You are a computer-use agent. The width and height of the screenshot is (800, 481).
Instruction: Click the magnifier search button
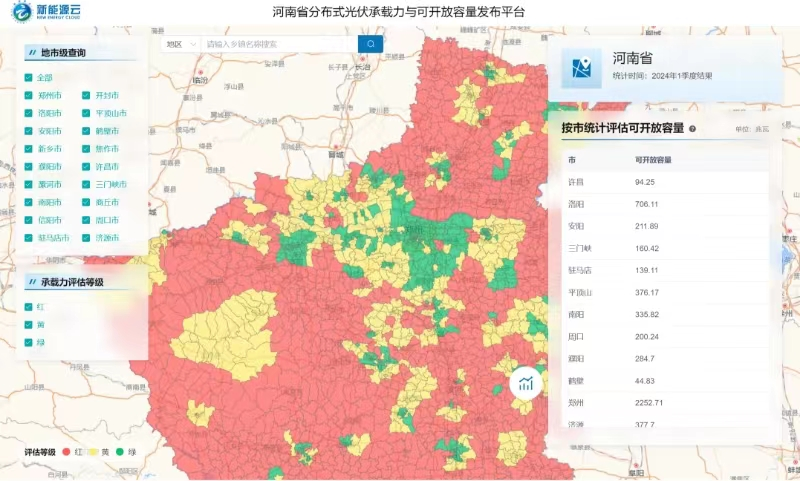pos(370,44)
